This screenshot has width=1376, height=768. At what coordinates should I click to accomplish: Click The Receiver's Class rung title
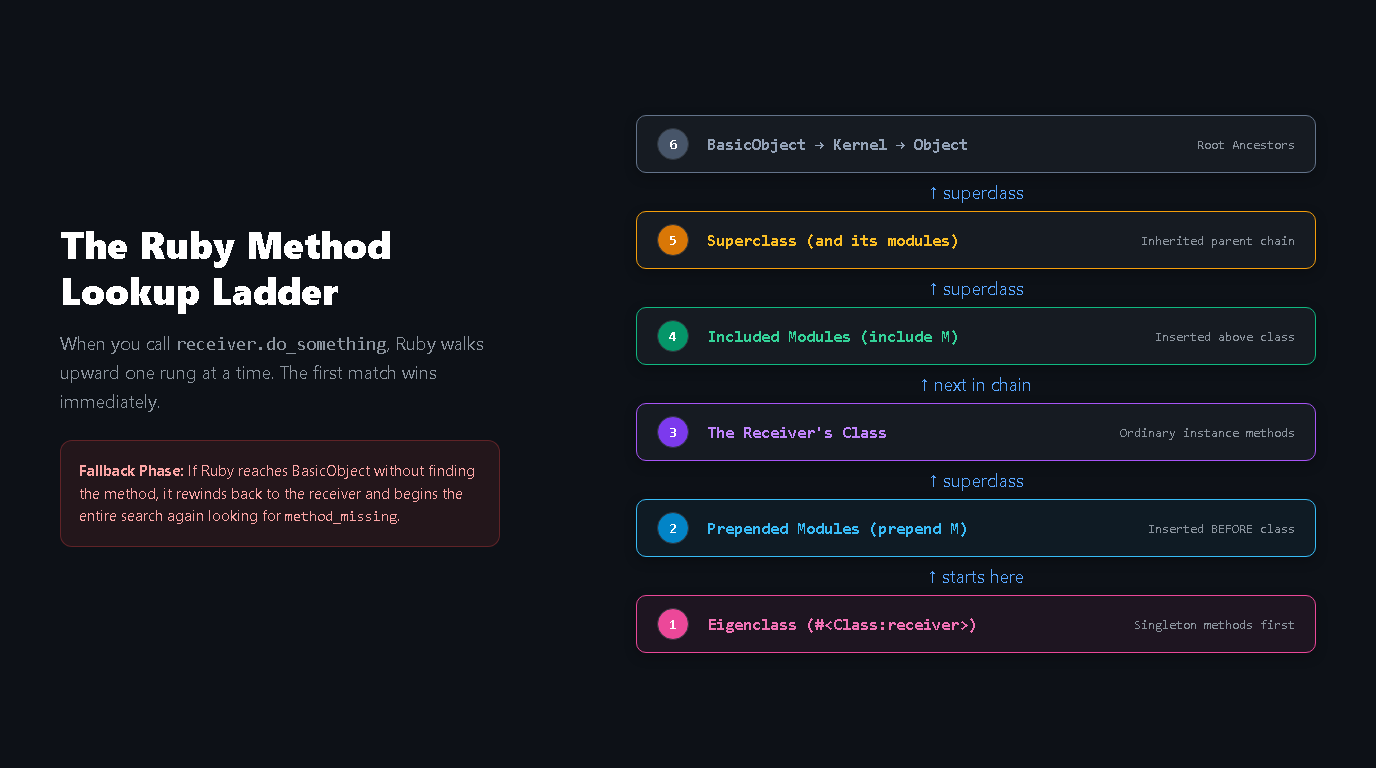coord(797,433)
